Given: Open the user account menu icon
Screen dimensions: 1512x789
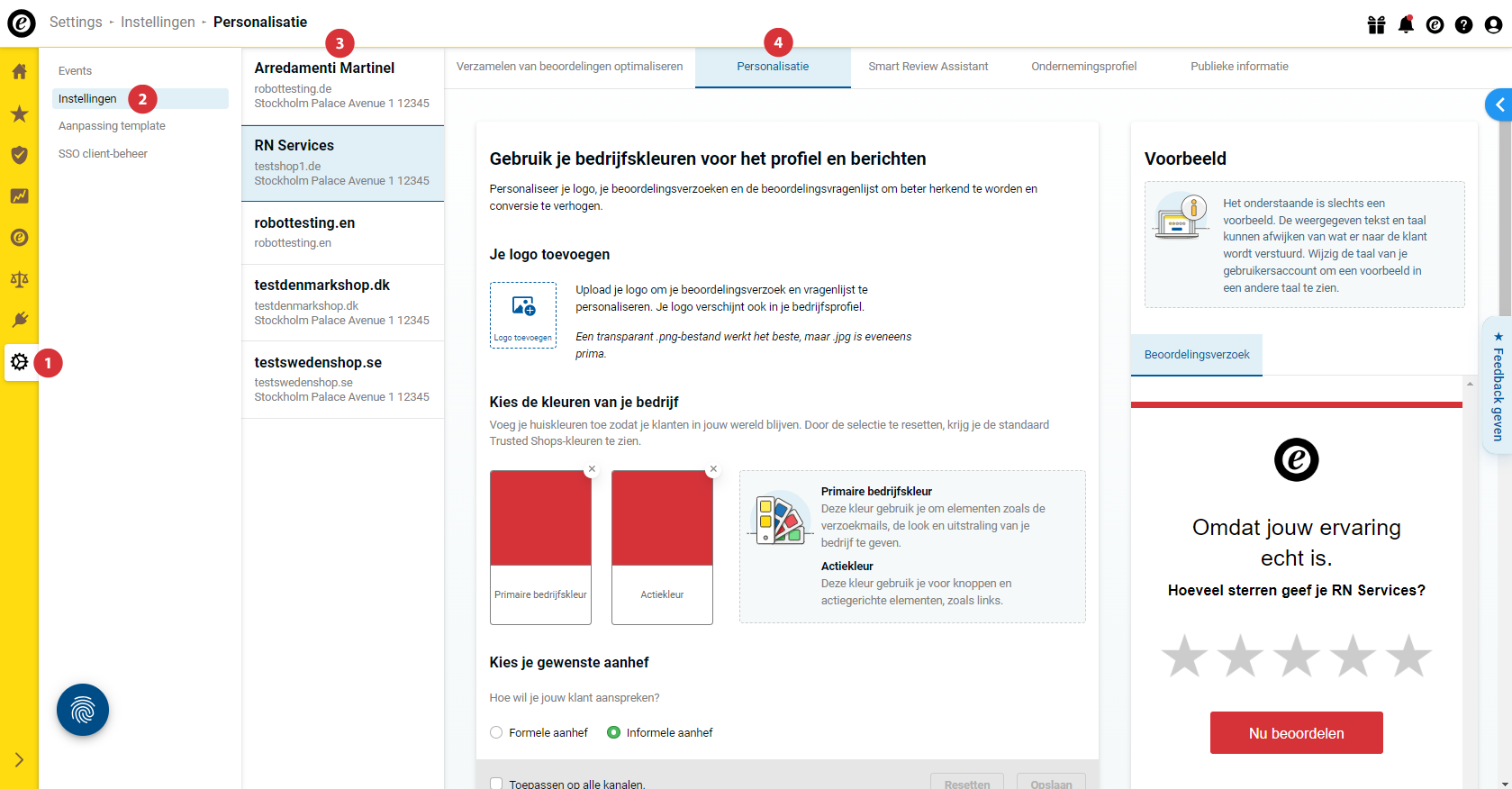Looking at the screenshot, I should [x=1493, y=24].
